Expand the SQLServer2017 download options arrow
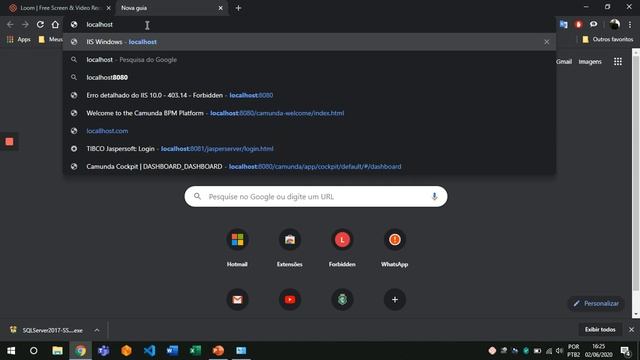640x360 pixels. (x=97, y=330)
